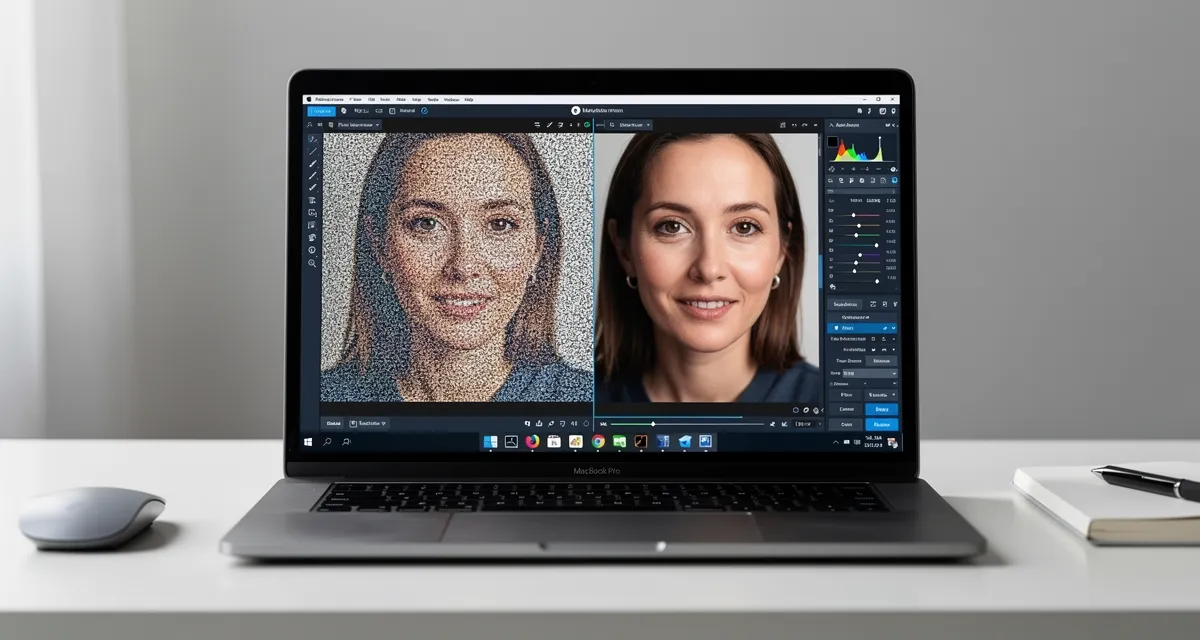Select the magnifier Zoom tool in left strip

click(312, 263)
